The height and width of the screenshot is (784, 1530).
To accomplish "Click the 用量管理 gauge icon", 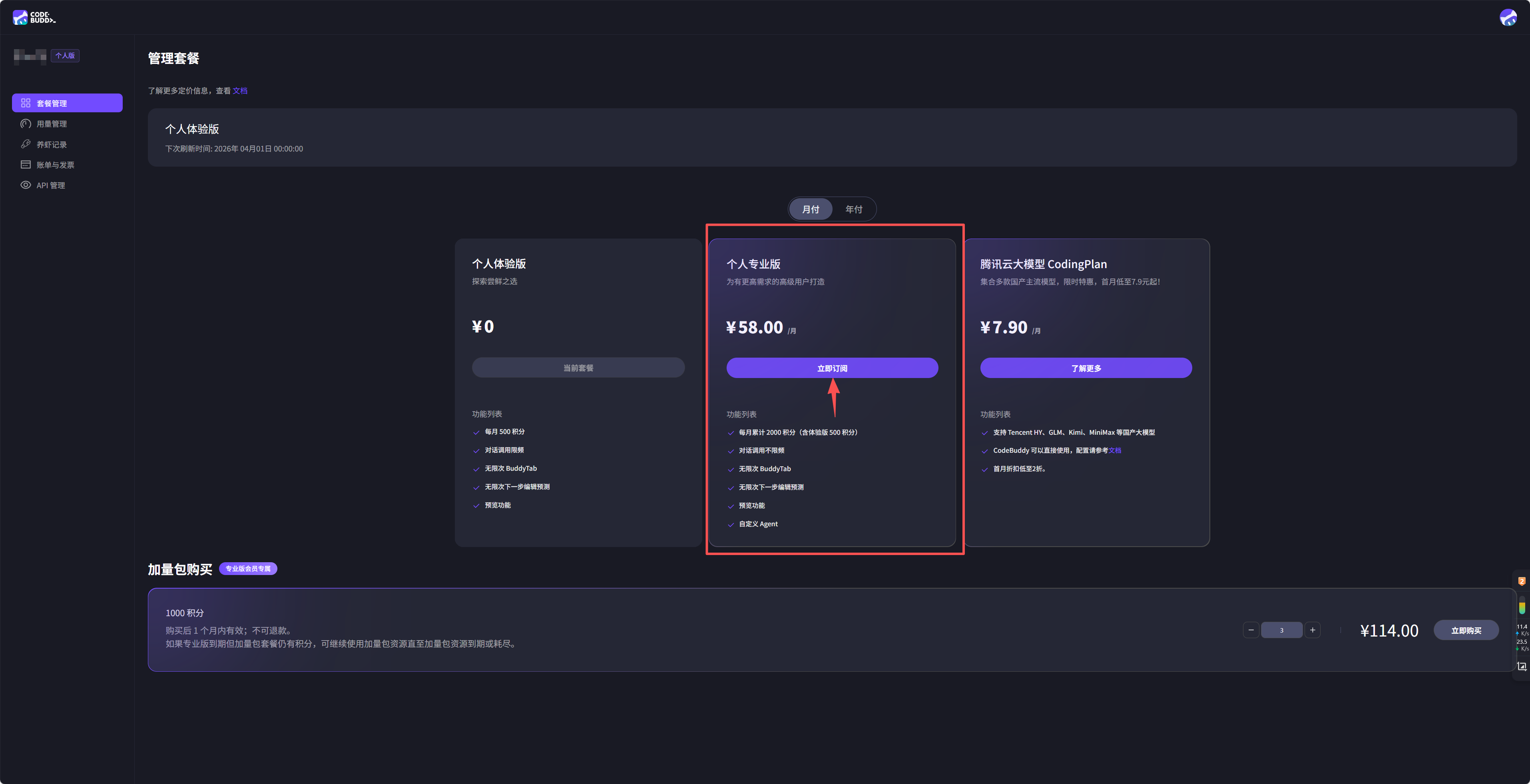I will [26, 123].
